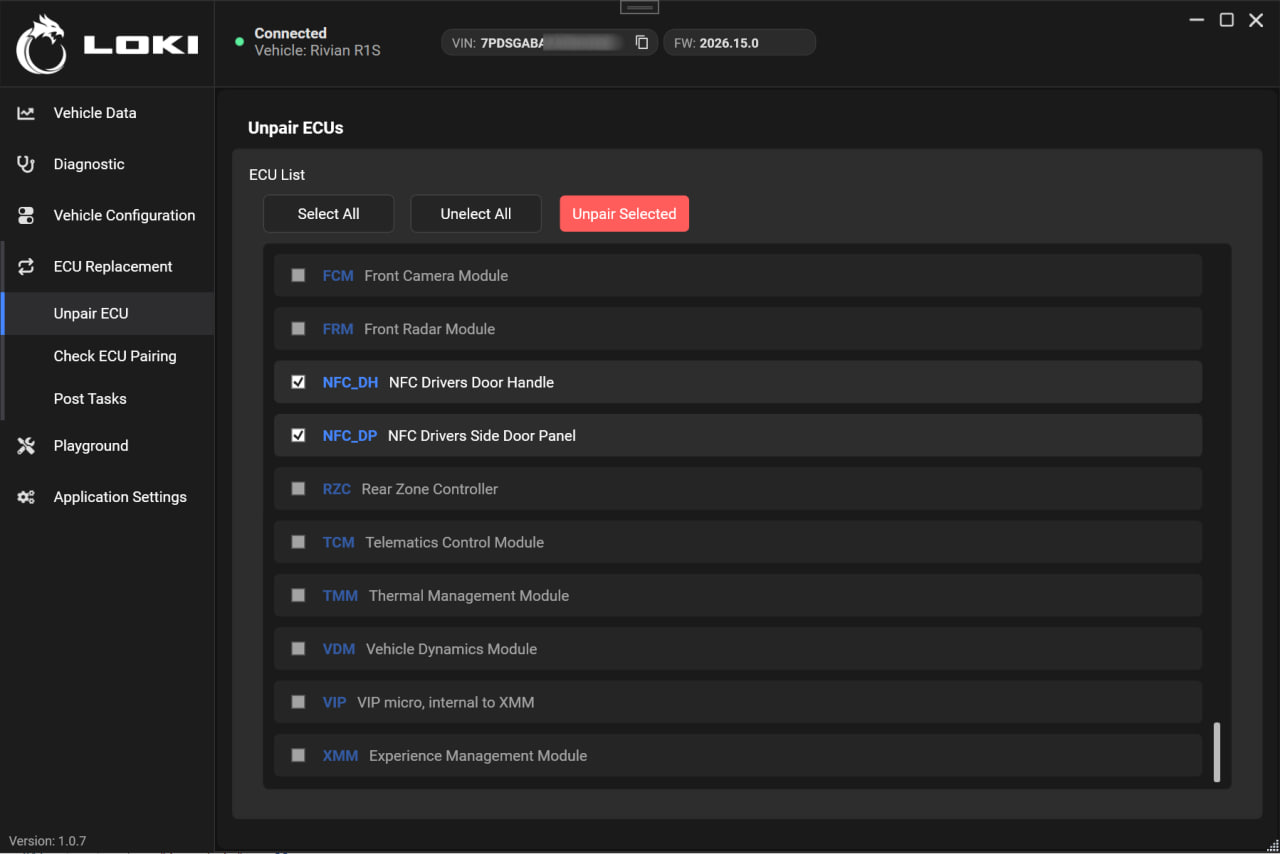Image resolution: width=1280 pixels, height=854 pixels.
Task: Click the Vehicle Data chart icon
Action: (26, 113)
